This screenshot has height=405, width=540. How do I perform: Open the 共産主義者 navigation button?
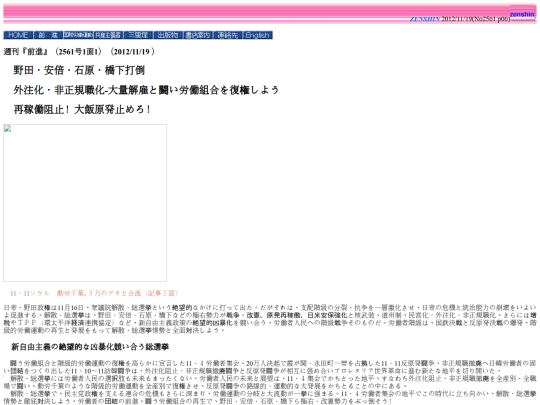click(108, 35)
